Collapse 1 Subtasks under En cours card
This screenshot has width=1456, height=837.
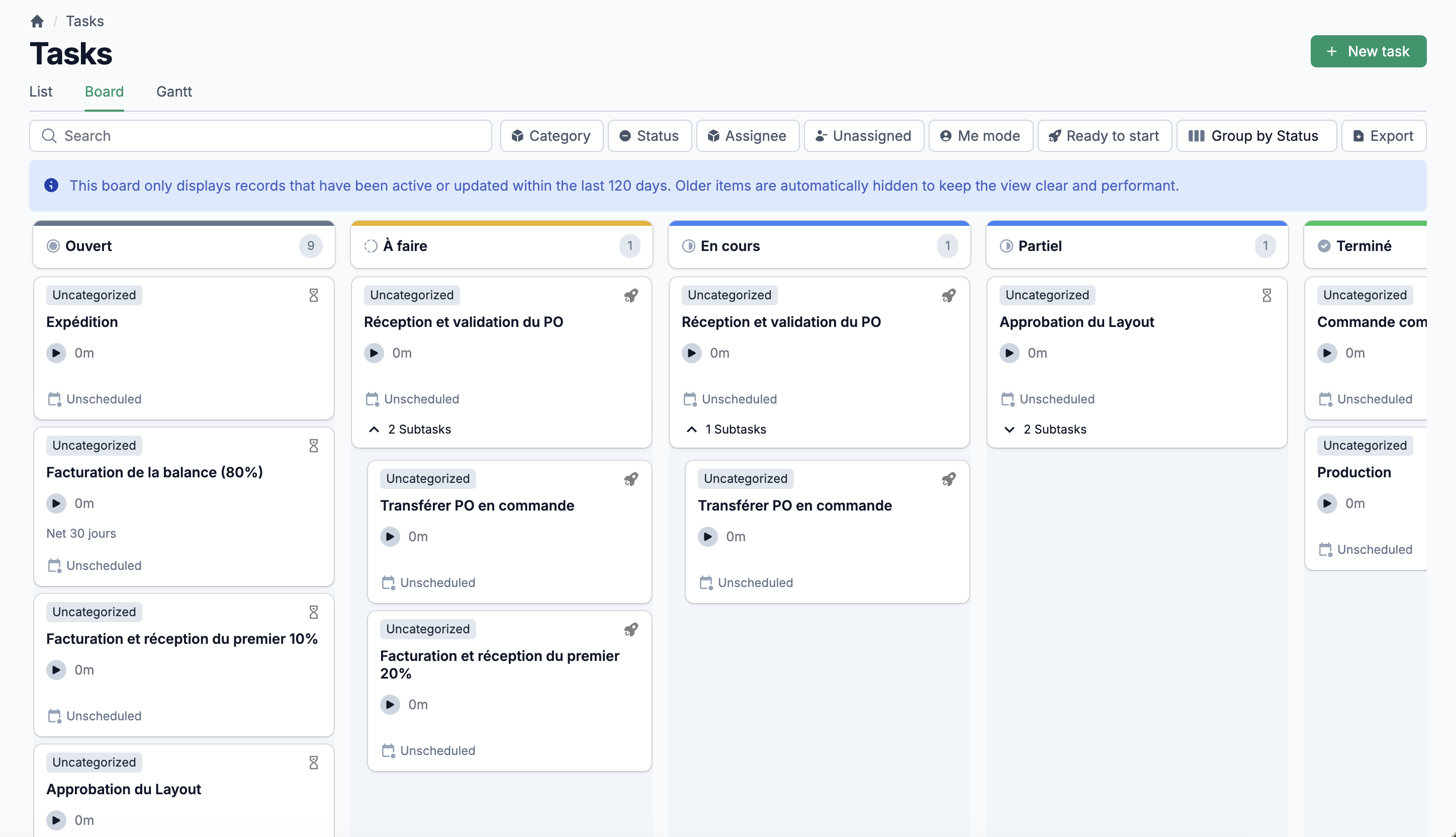726,430
